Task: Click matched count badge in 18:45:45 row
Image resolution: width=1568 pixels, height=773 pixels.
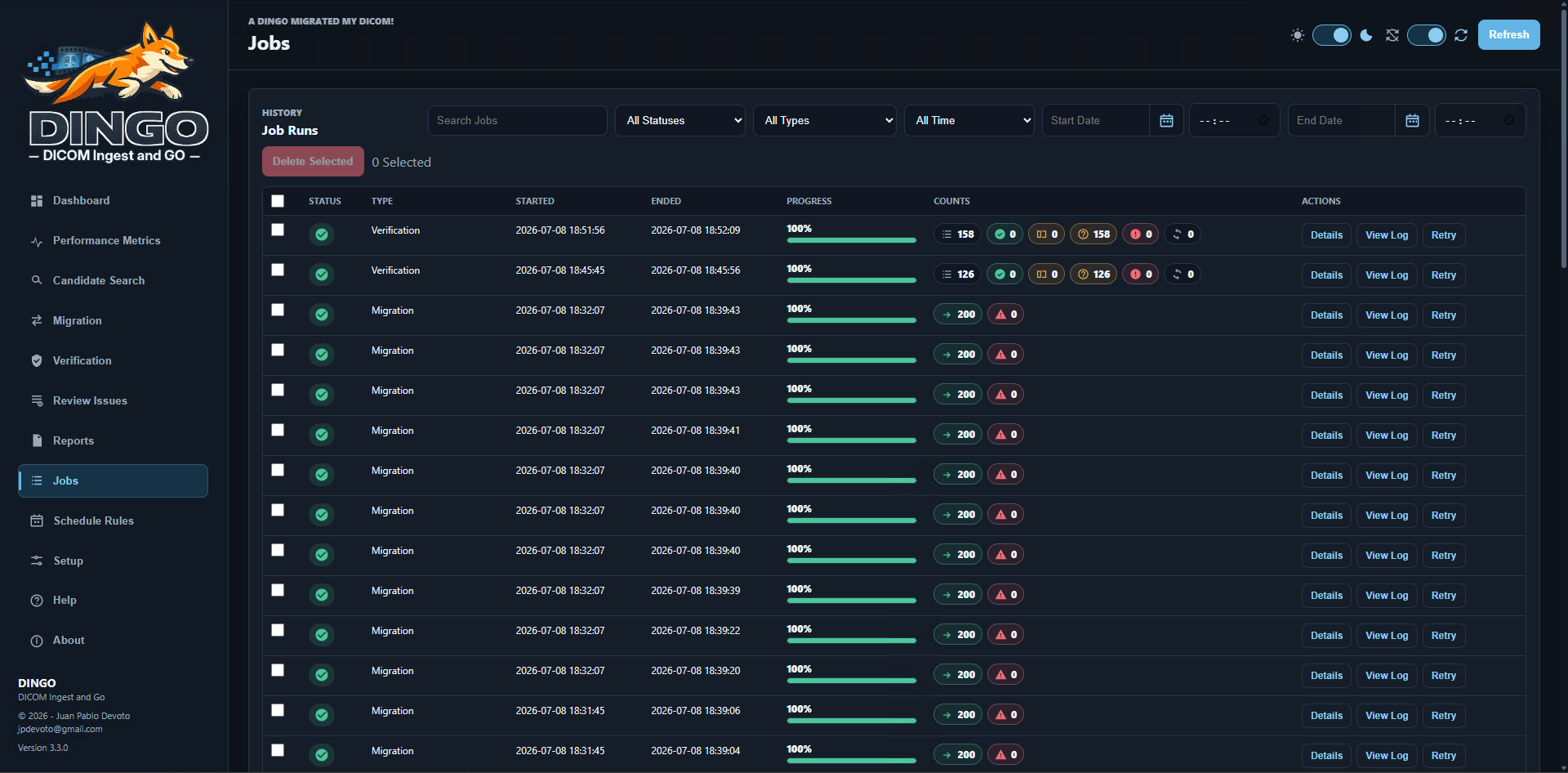Action: tap(1004, 275)
